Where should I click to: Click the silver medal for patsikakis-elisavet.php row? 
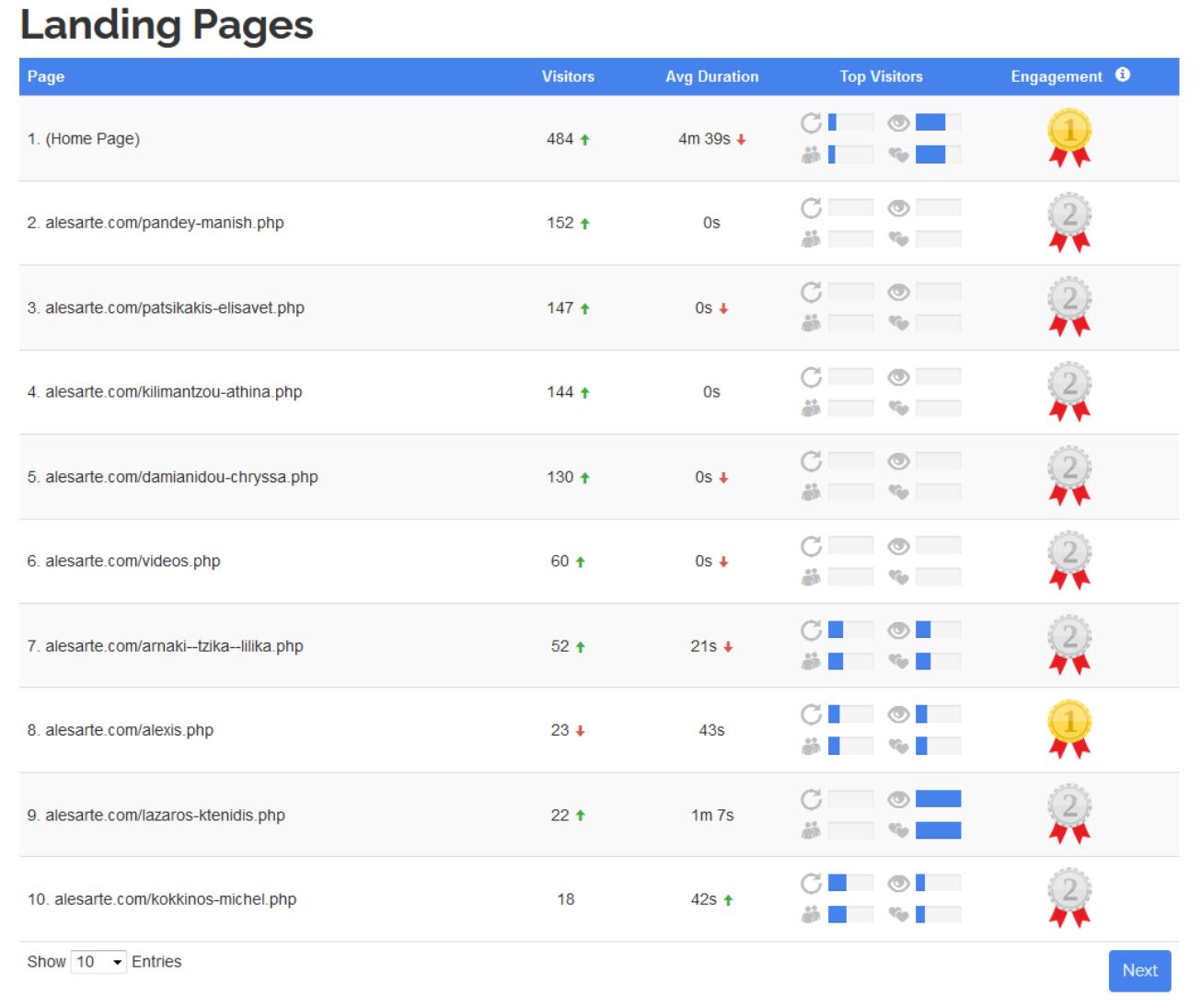[1069, 307]
